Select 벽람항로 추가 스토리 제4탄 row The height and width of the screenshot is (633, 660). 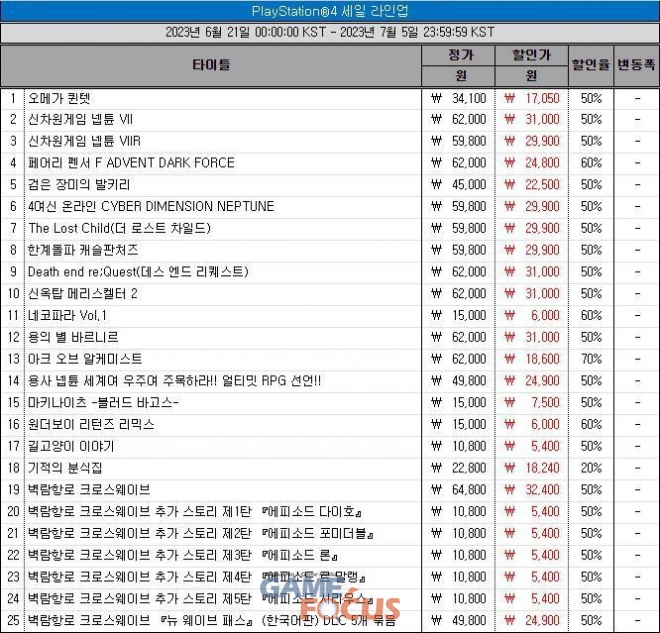(x=197, y=577)
